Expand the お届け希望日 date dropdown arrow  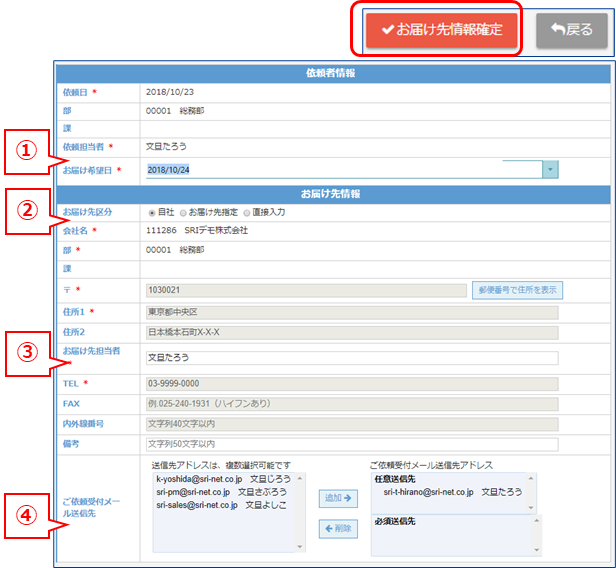coord(550,170)
